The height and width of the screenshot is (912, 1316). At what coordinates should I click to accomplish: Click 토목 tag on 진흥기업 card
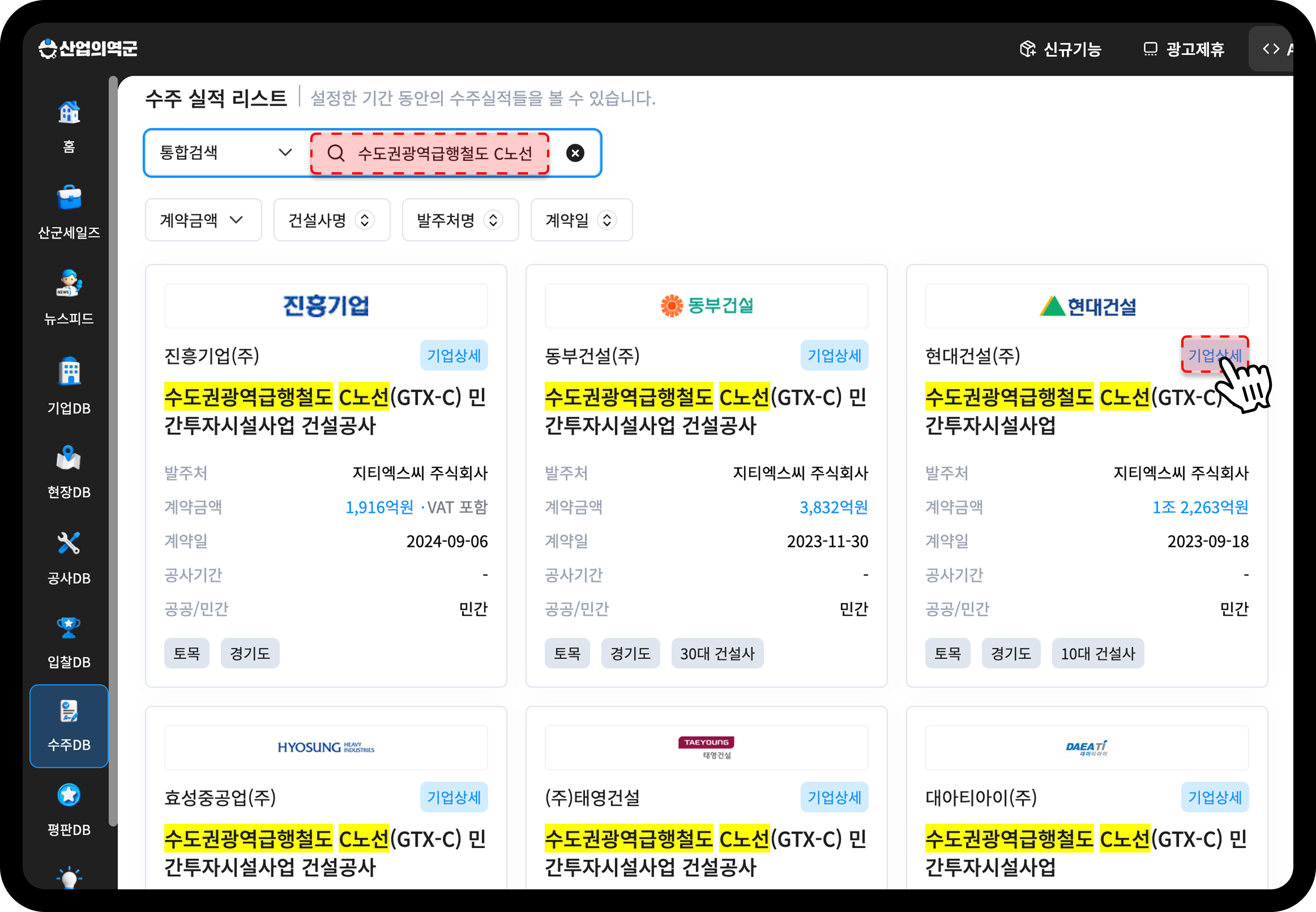click(x=187, y=653)
